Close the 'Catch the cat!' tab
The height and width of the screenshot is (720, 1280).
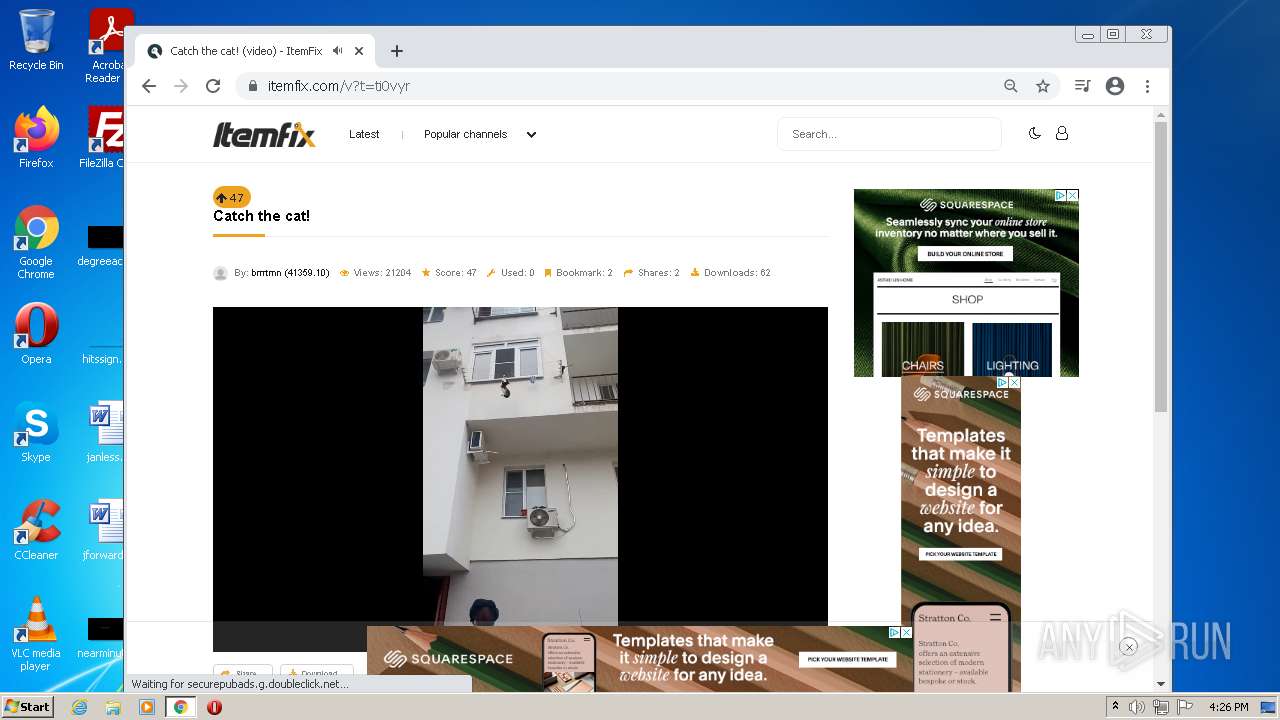[359, 51]
